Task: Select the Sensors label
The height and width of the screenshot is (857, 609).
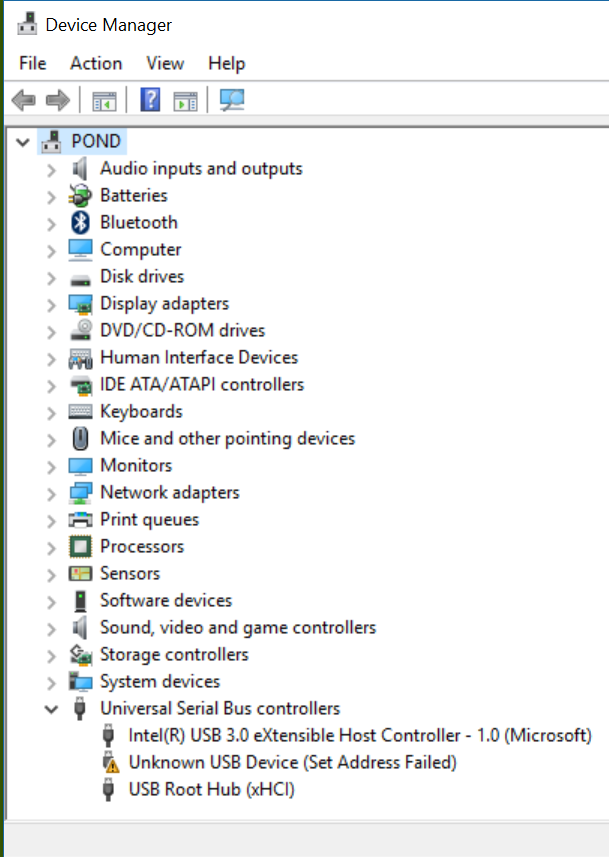Action: [x=130, y=573]
